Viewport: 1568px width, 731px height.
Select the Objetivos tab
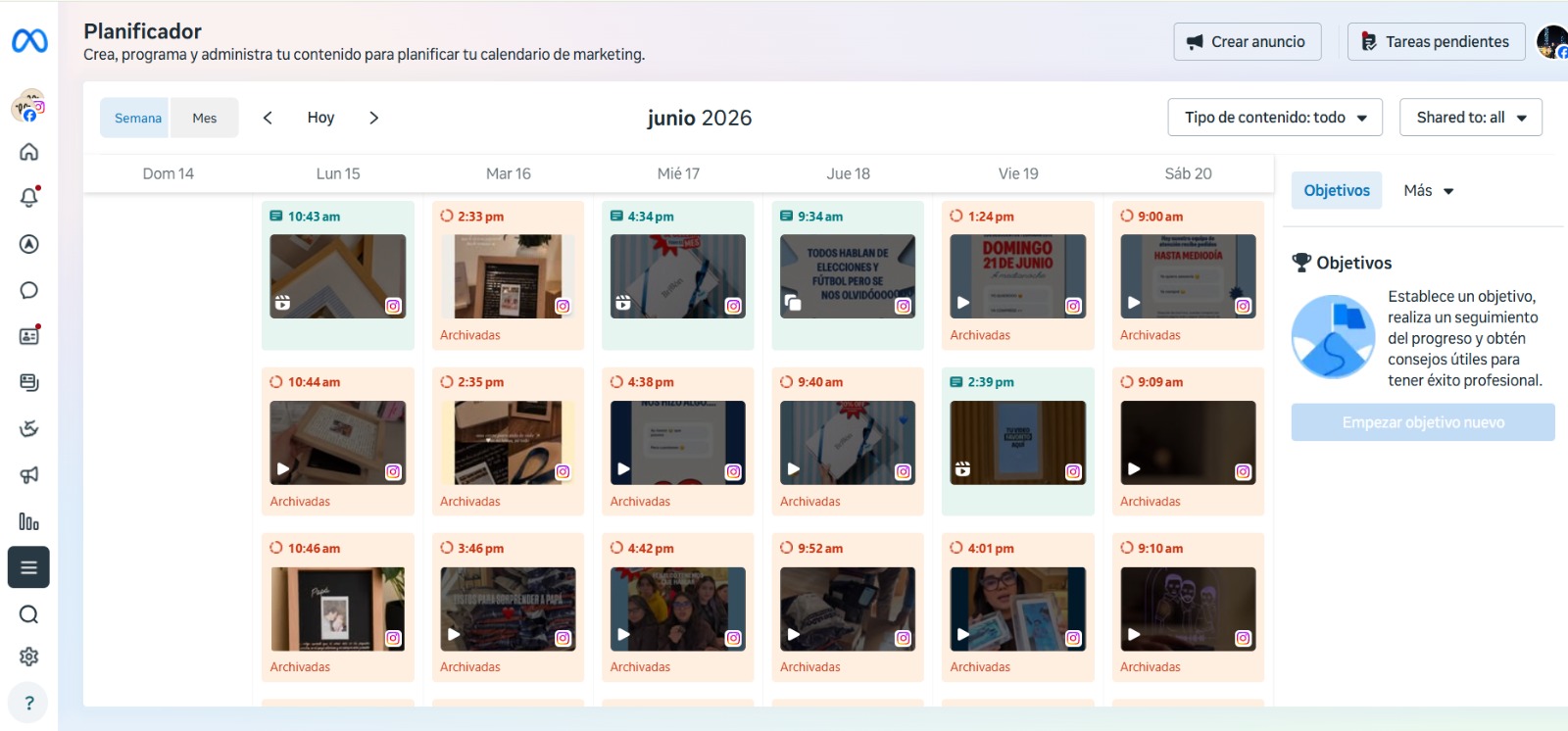pos(1337,191)
